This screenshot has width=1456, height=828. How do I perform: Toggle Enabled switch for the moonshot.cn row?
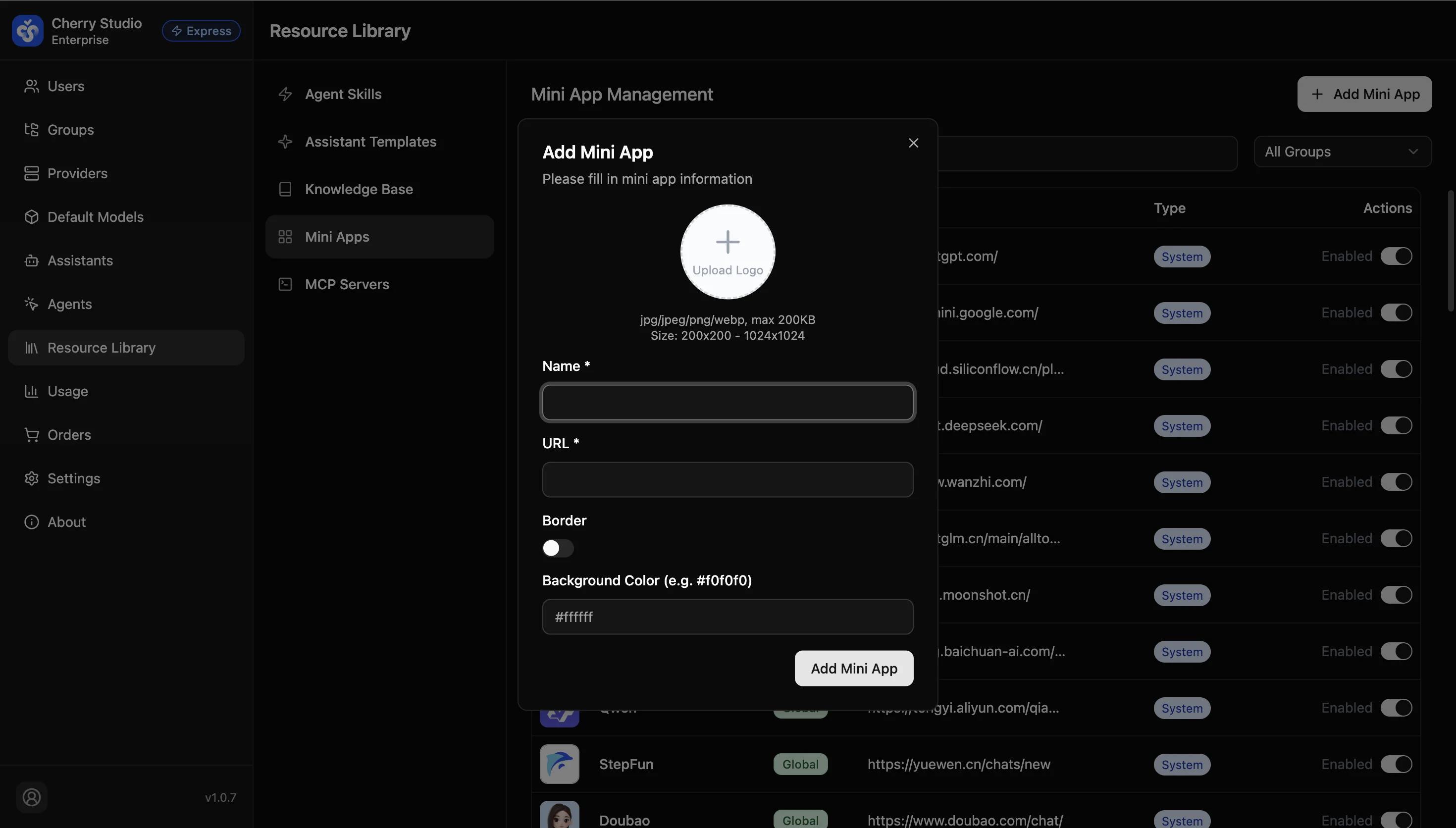point(1396,595)
